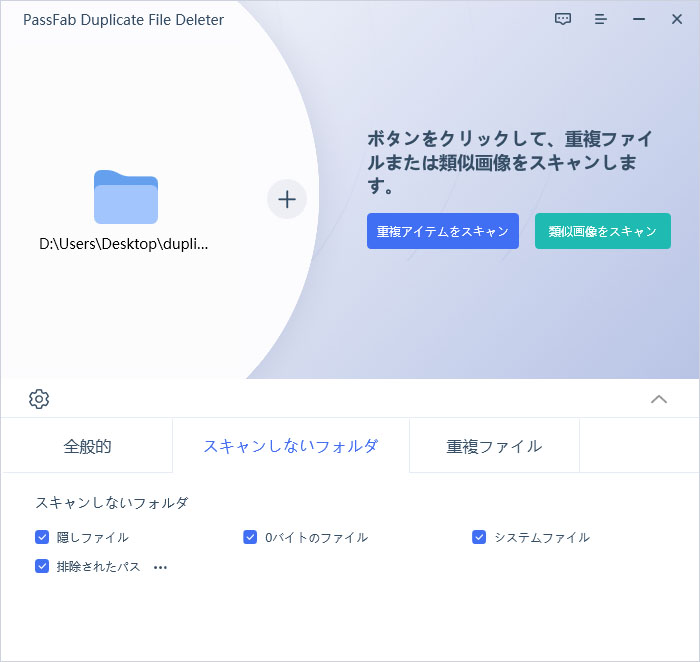Toggle the 0バイトのファイル checkbox
This screenshot has height=662, width=700.
pyautogui.click(x=251, y=537)
